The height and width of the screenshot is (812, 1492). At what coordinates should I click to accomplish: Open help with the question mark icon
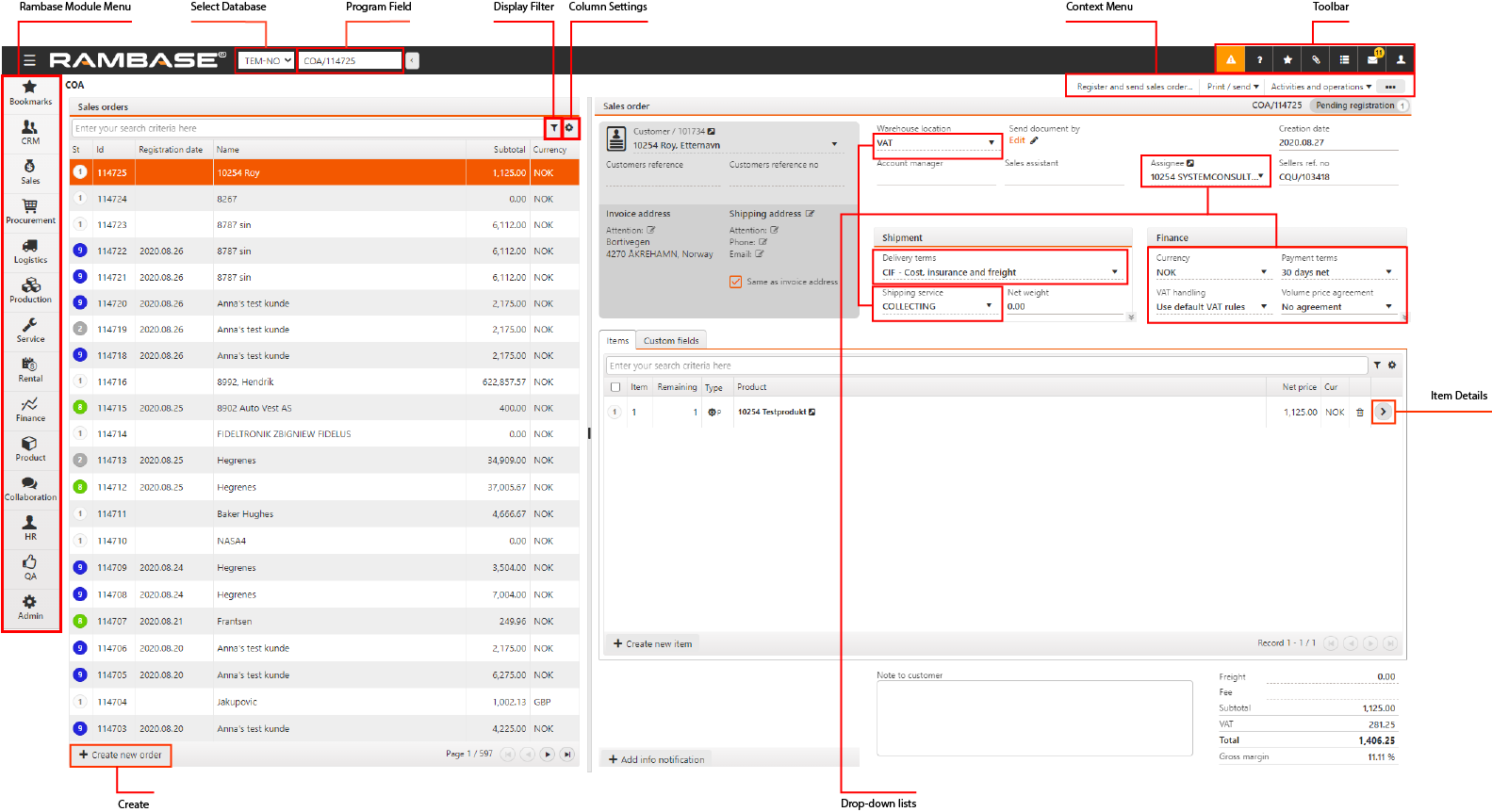1259,59
